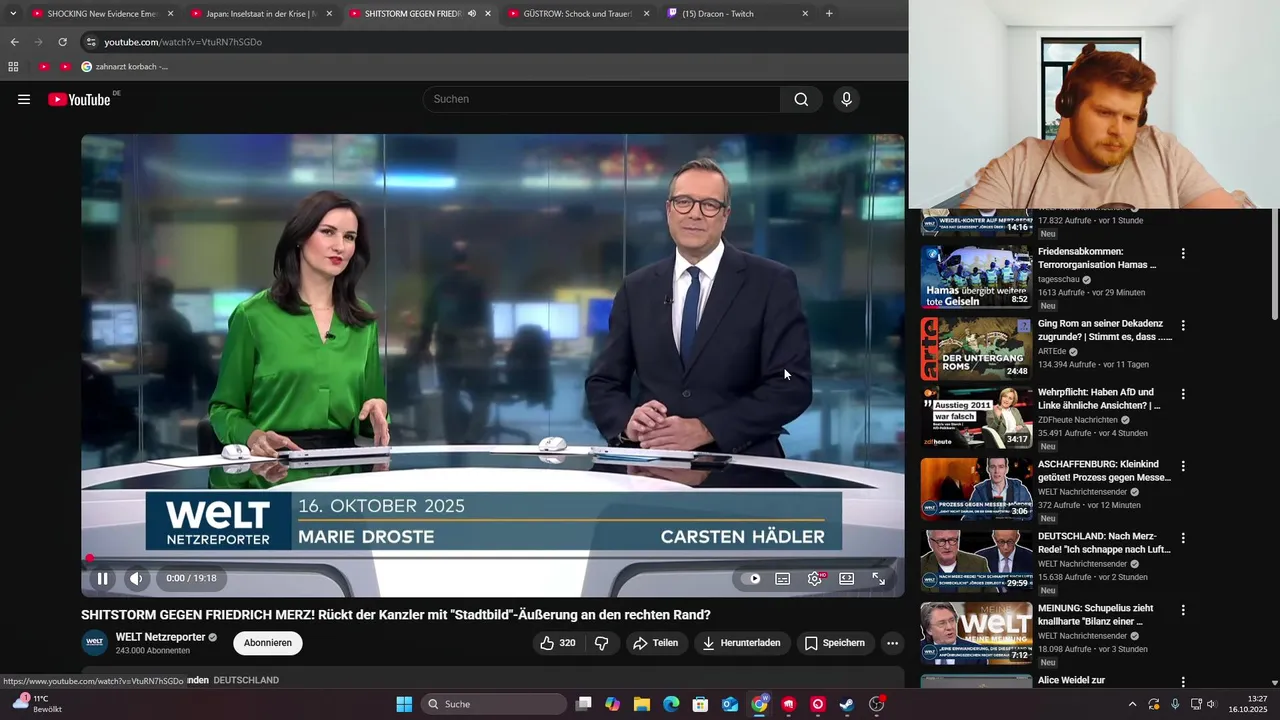Mute the video using the speaker icon
This screenshot has width=1280, height=720.
(136, 578)
